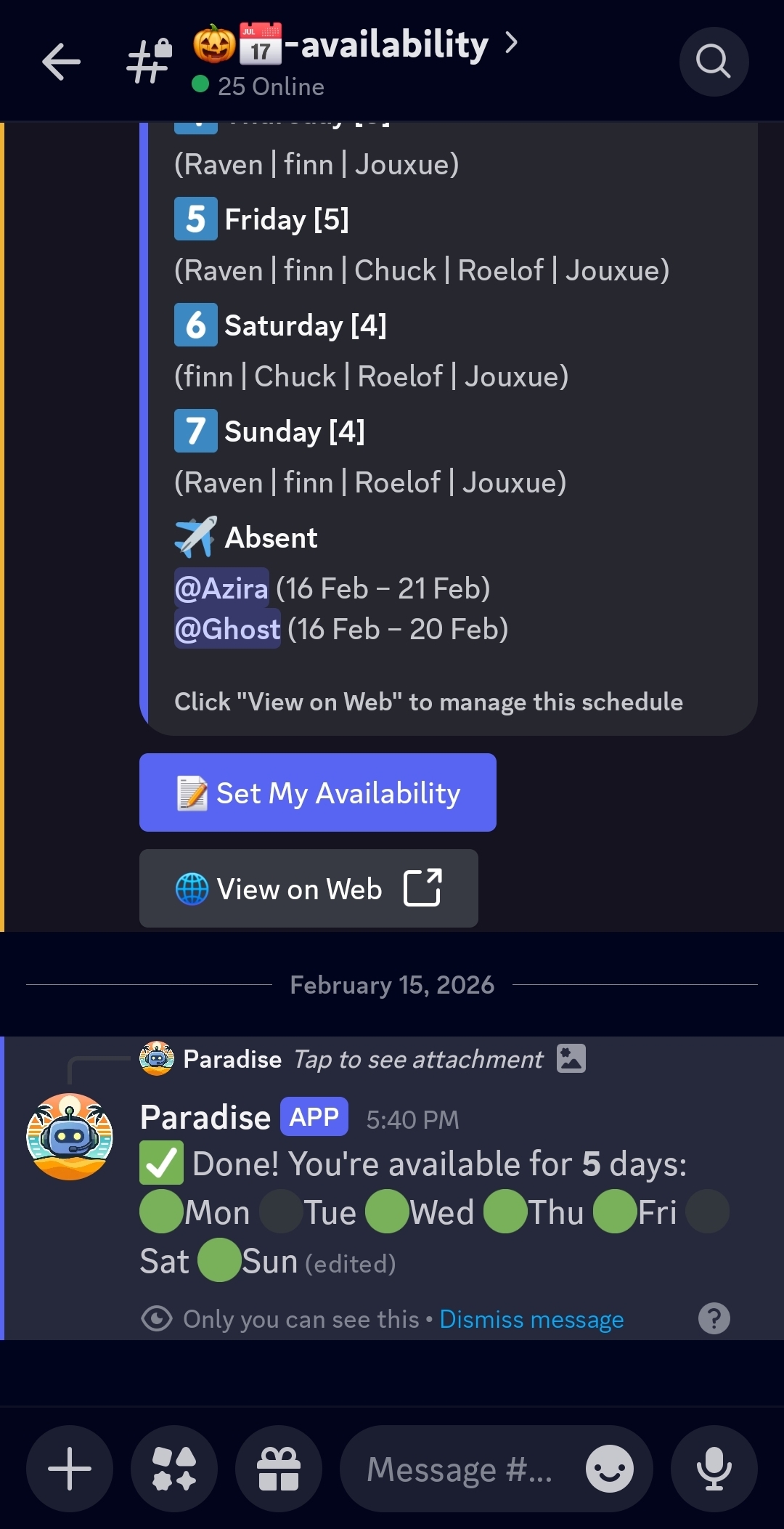Open View on Web
This screenshot has width=784, height=1529.
308,888
